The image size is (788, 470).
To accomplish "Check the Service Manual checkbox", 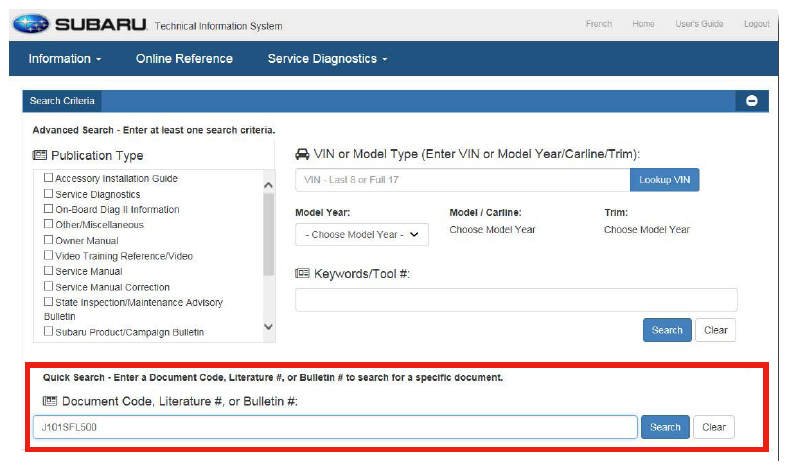I will pyautogui.click(x=48, y=270).
